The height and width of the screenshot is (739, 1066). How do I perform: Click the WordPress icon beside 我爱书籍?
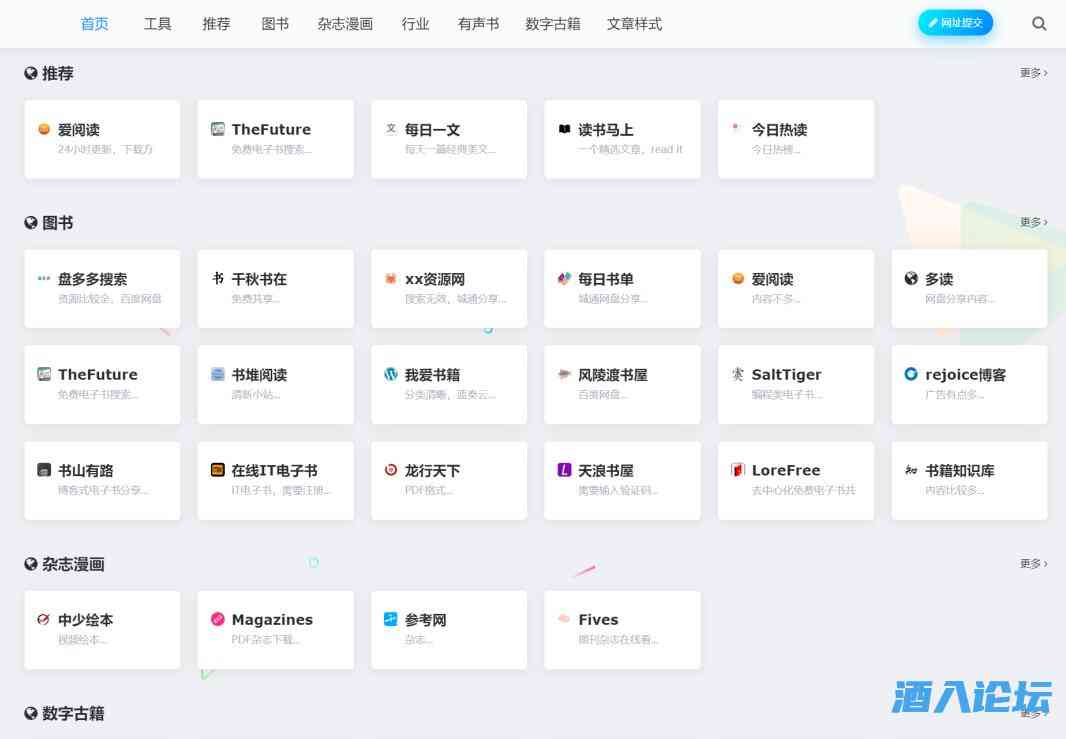391,374
